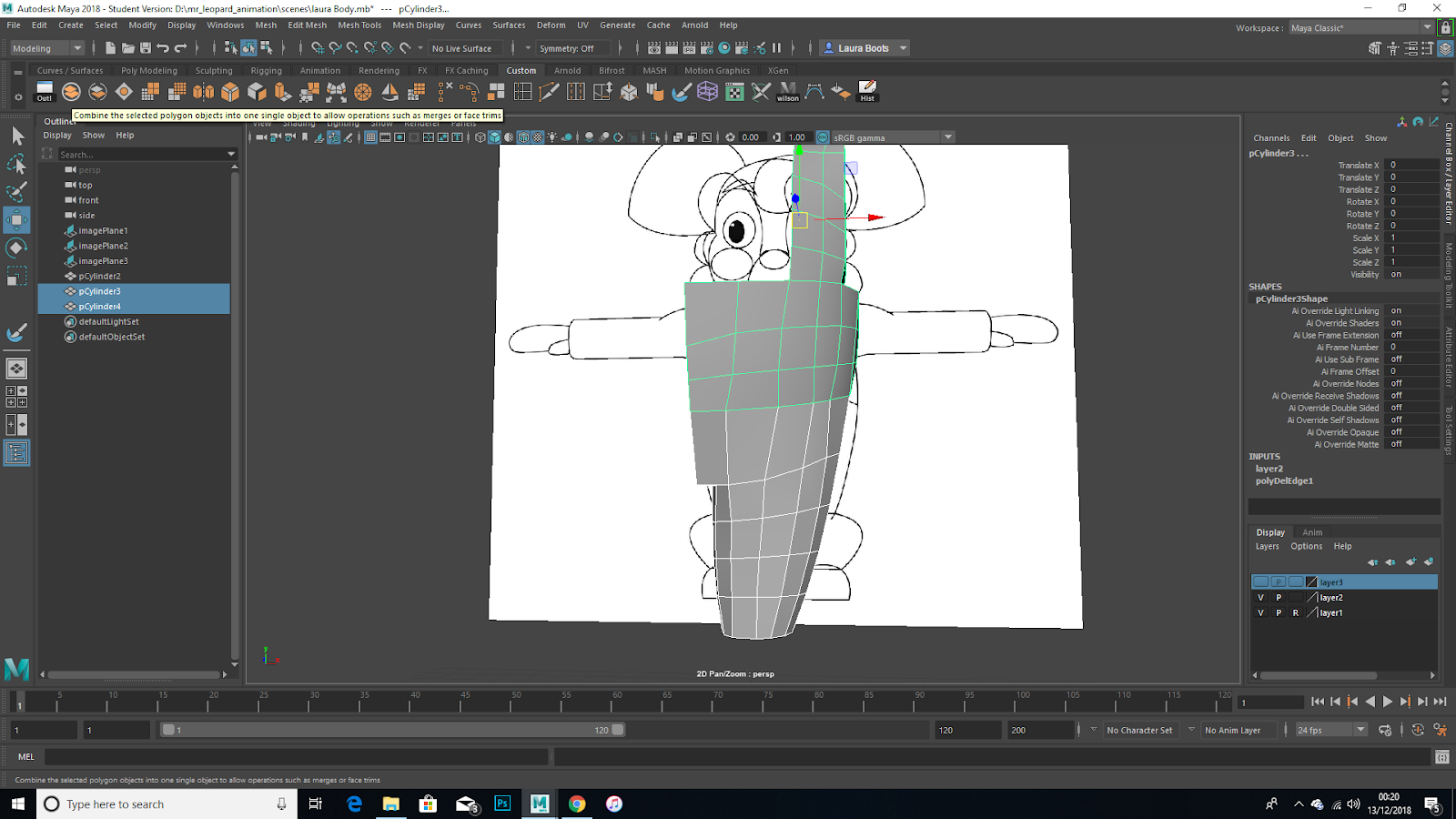Select pCylinder2 in the Outliner

(99, 276)
